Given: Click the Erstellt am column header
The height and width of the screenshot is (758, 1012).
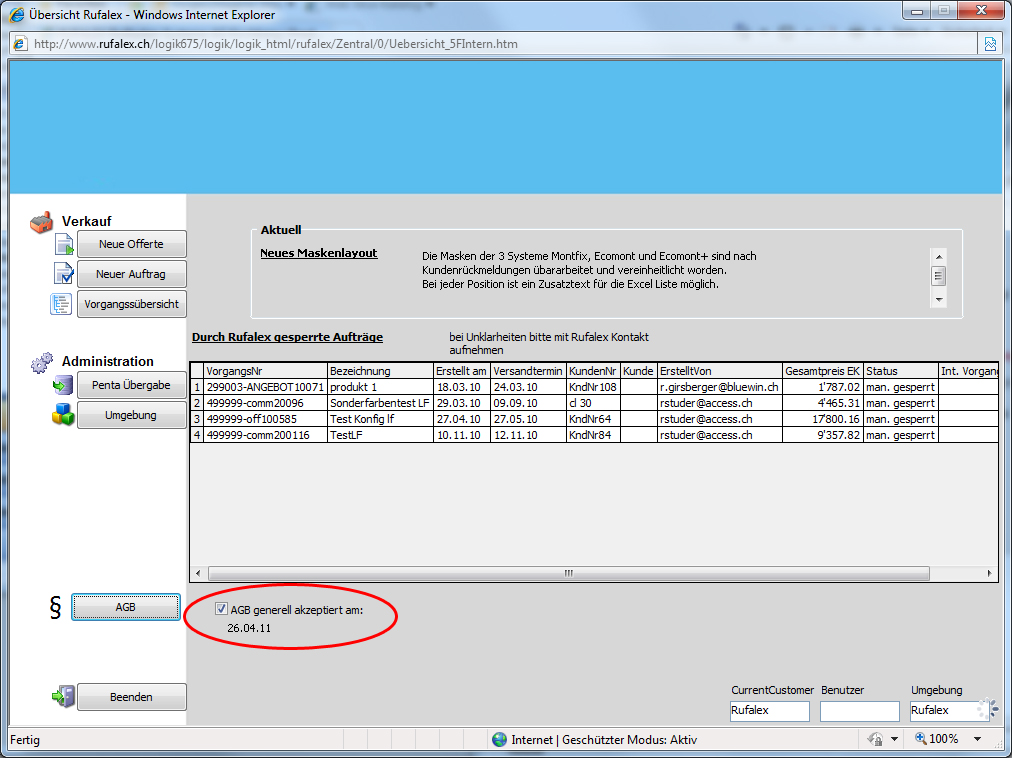Looking at the screenshot, I should tap(462, 371).
